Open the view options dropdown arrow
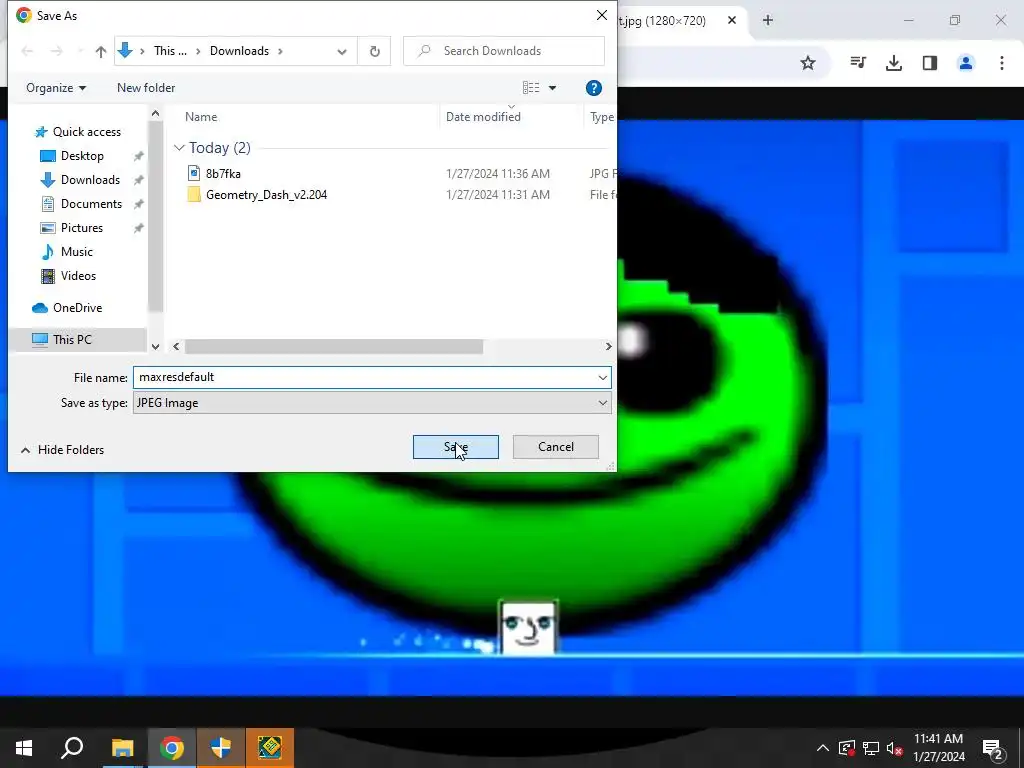Image resolution: width=1024 pixels, height=768 pixels. 552,88
